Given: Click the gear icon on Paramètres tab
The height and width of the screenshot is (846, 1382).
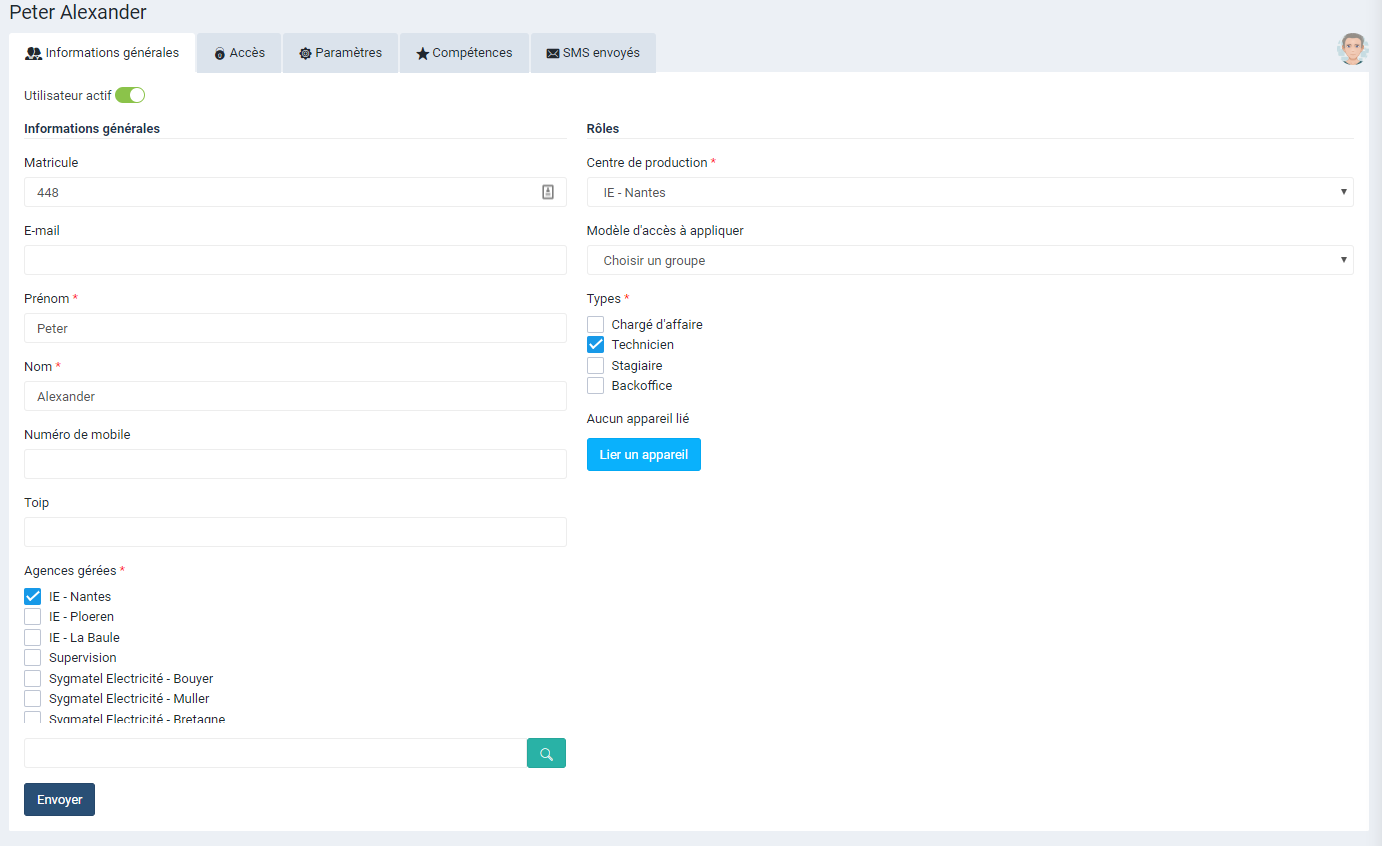Looking at the screenshot, I should (x=305, y=53).
